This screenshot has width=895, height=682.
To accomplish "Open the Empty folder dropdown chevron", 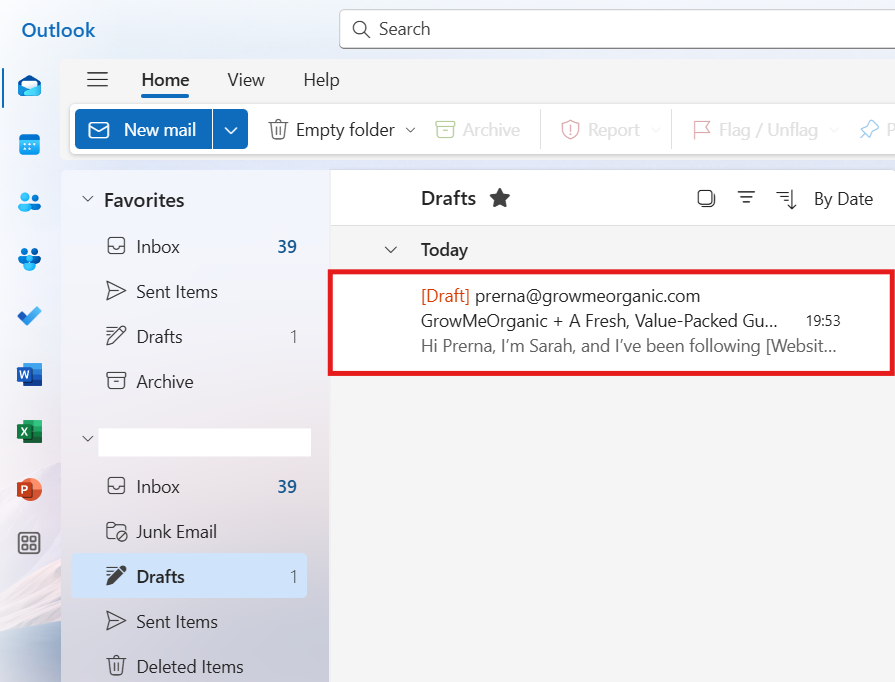I will (410, 130).
